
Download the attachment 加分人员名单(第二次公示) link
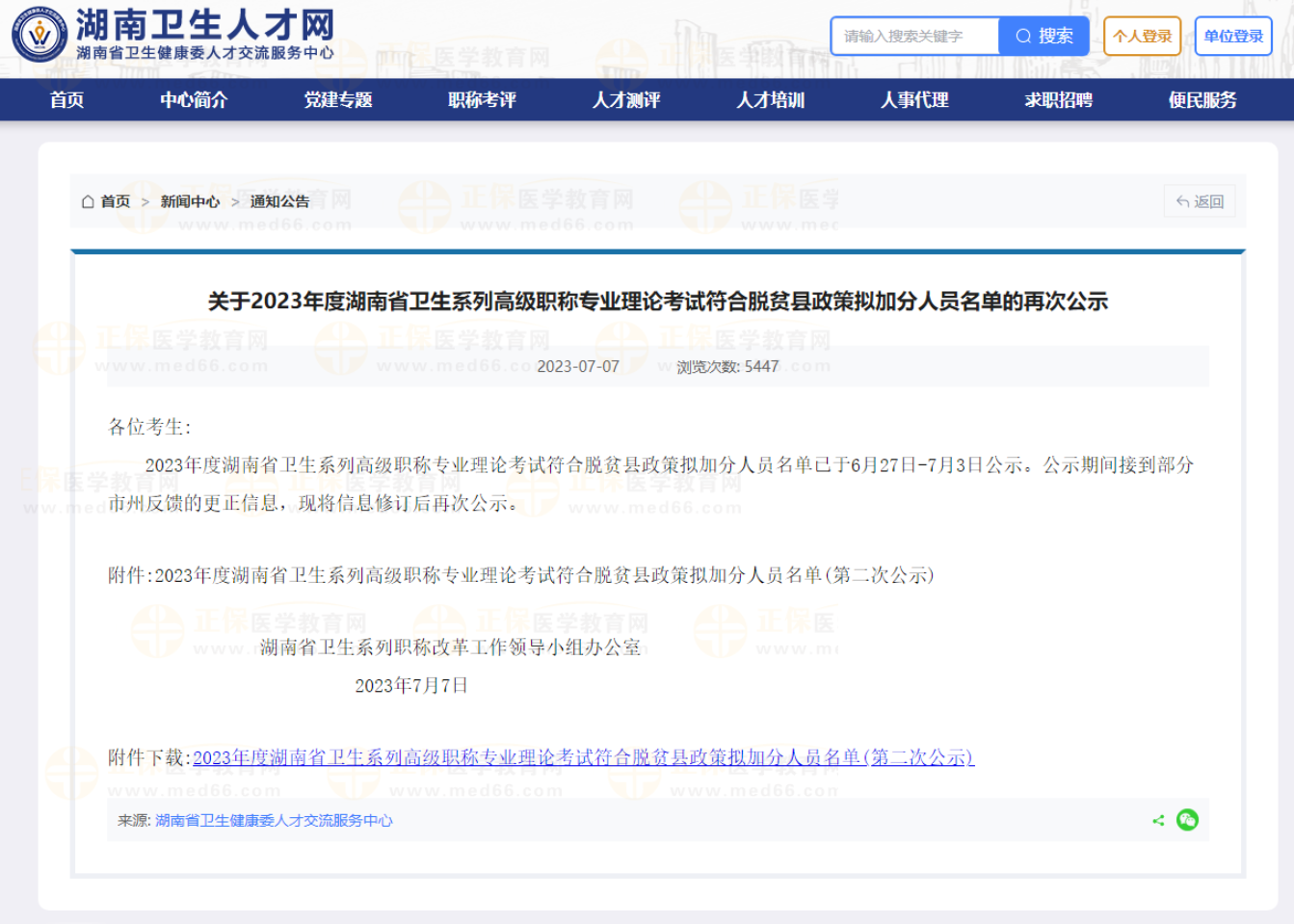coord(583,757)
